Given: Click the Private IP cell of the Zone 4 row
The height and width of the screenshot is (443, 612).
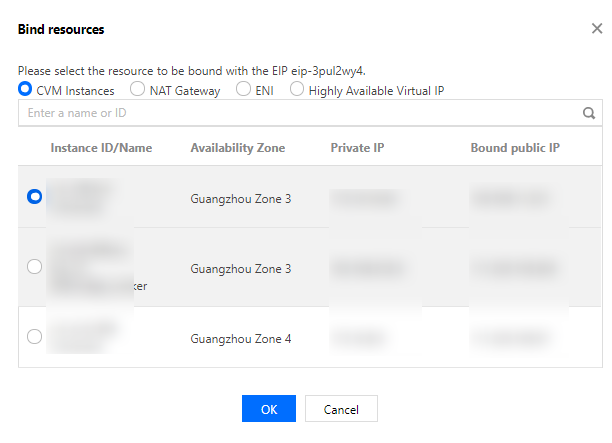Looking at the screenshot, I should (358, 338).
